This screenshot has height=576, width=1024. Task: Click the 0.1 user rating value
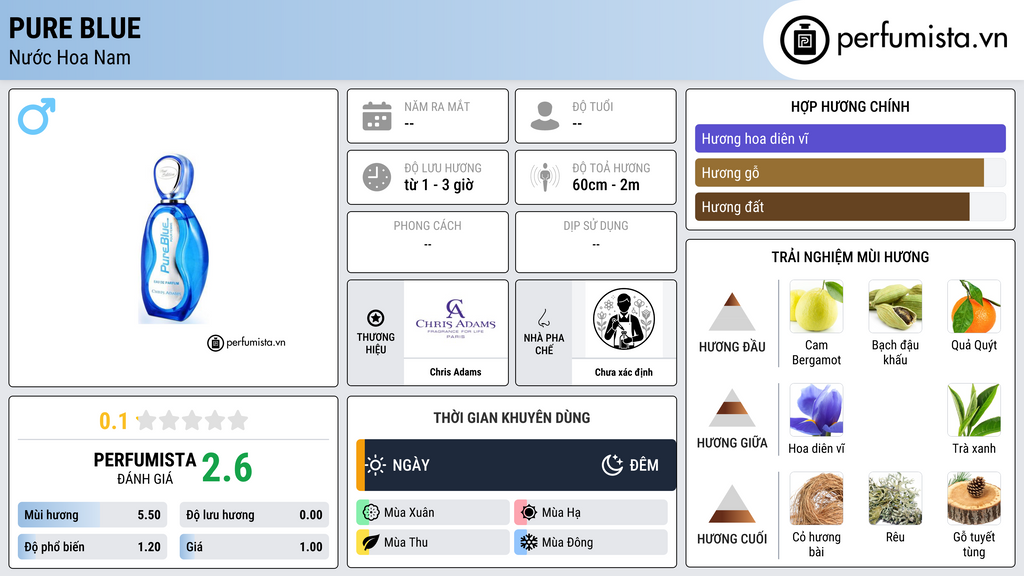(114, 421)
